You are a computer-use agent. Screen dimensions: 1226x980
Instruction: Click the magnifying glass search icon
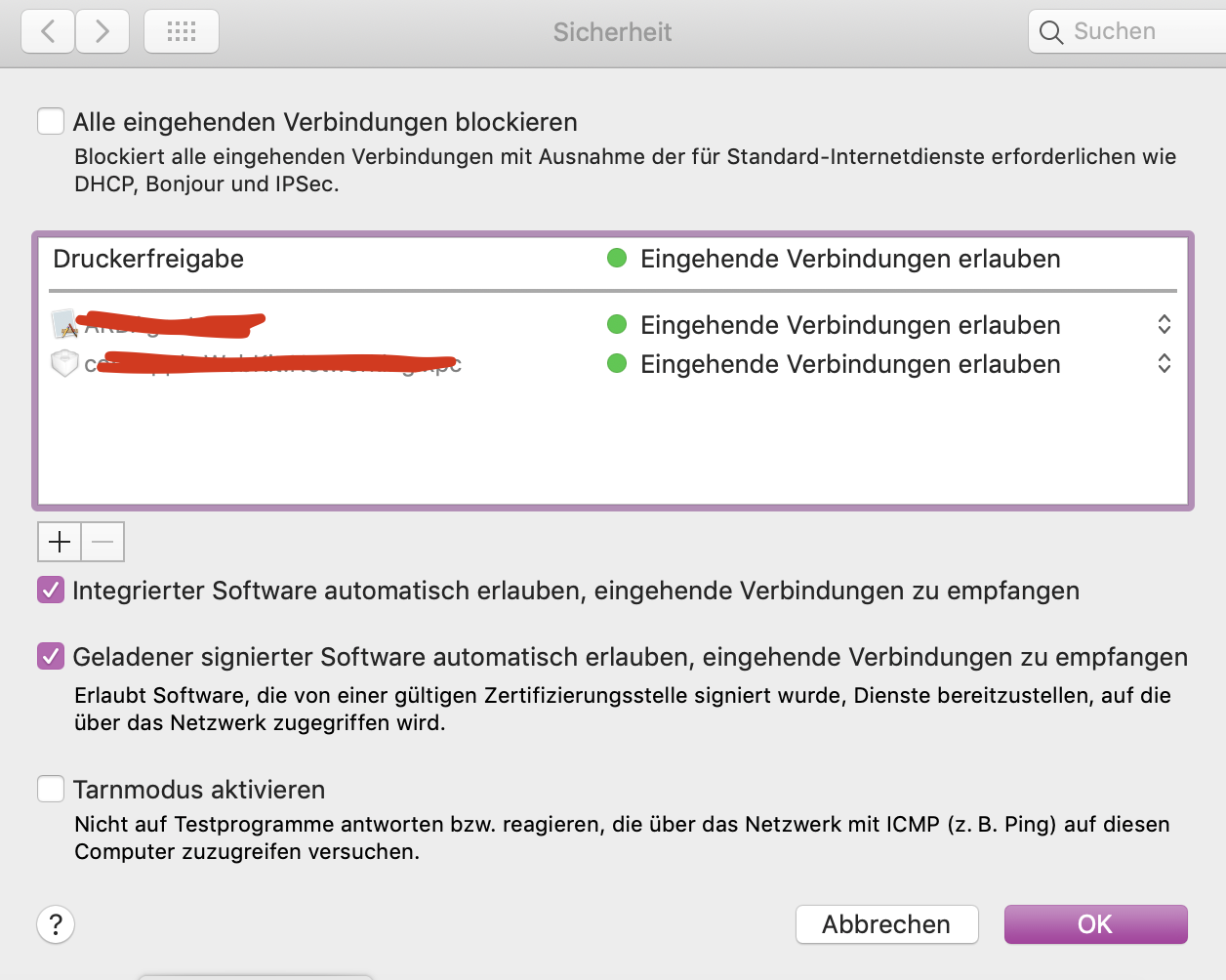[x=1050, y=33]
